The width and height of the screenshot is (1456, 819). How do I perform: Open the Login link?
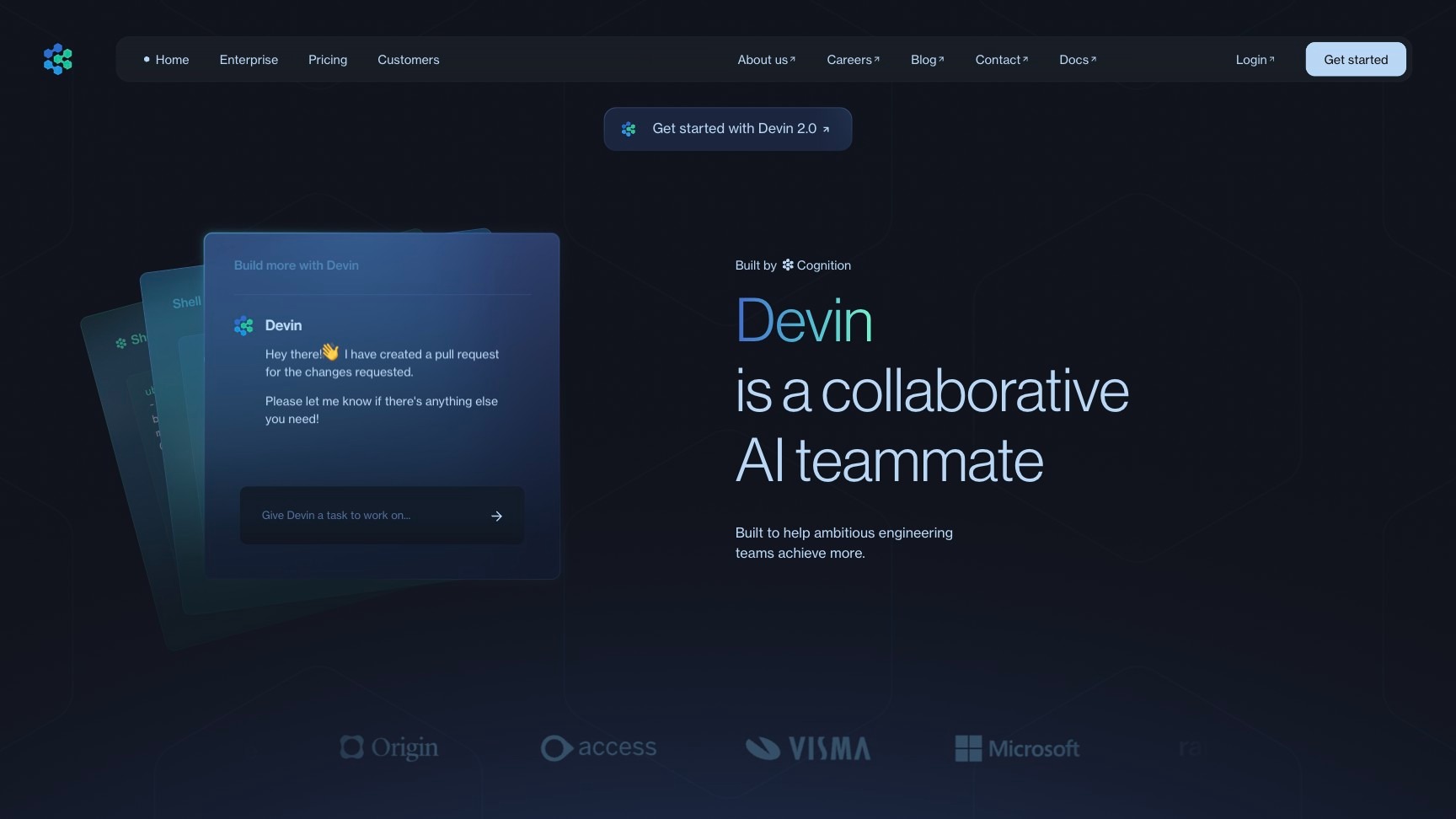(1255, 59)
